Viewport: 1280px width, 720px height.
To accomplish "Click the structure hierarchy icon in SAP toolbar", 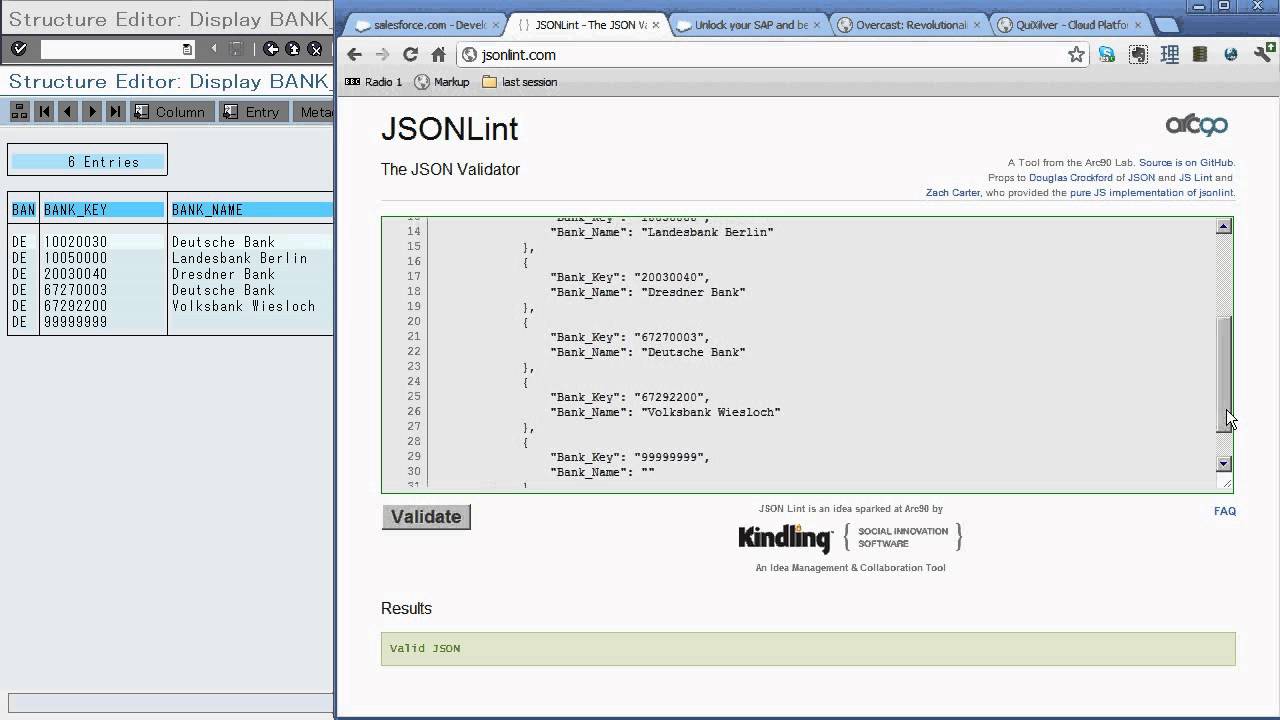I will (19, 112).
